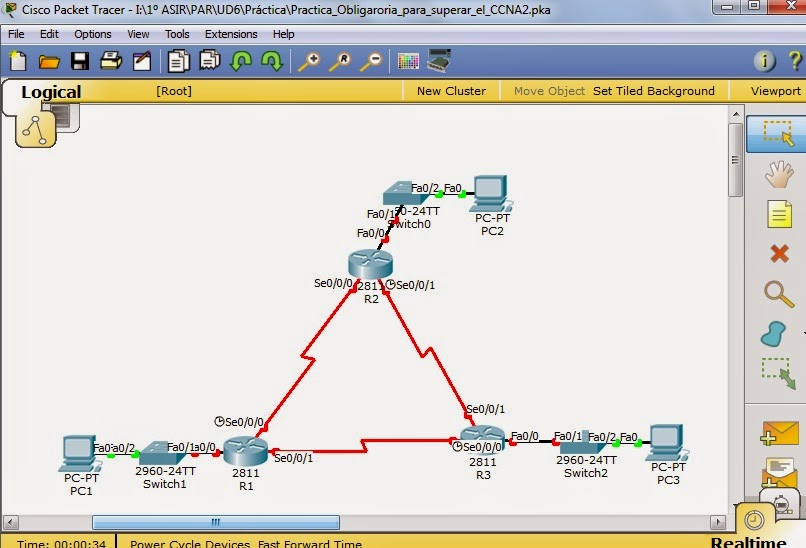Click the Copy icon in toolbar
Viewport: 806px width, 548px height.
pyautogui.click(x=178, y=61)
